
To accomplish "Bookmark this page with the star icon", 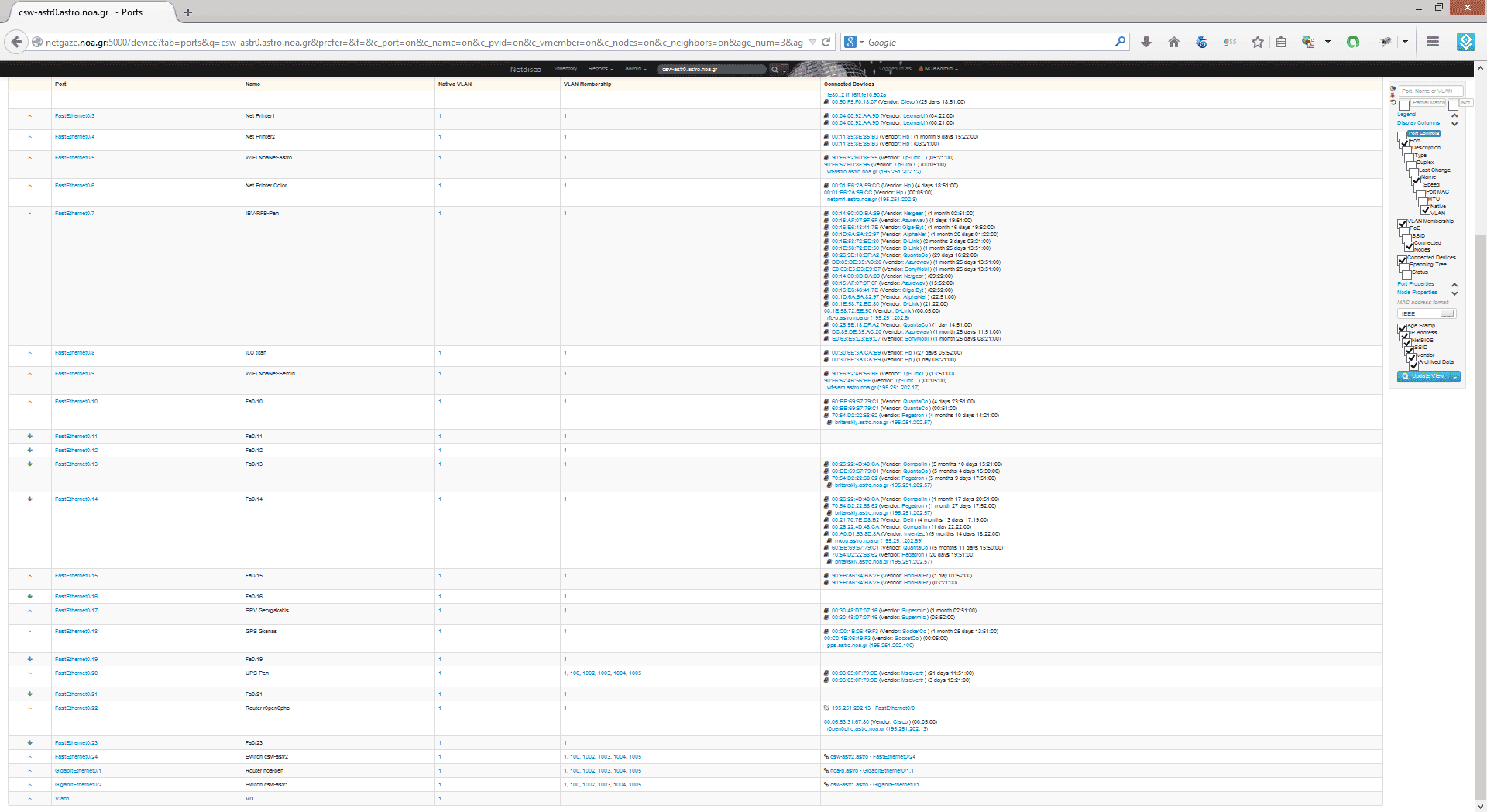I will [x=1258, y=43].
